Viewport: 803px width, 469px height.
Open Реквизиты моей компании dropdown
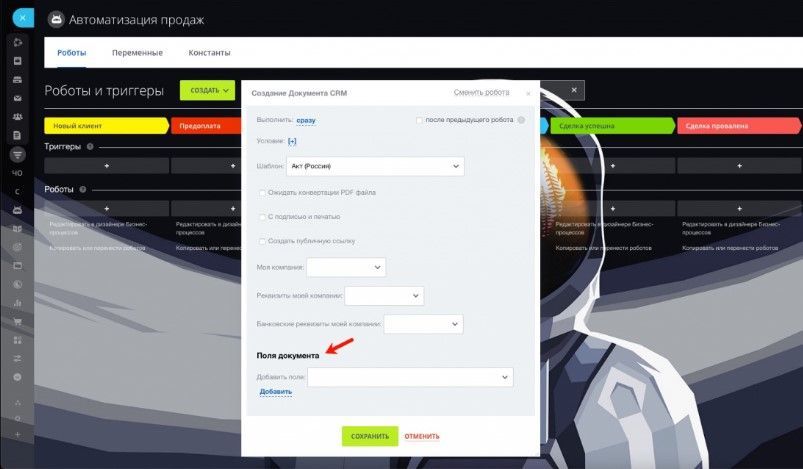(384, 296)
